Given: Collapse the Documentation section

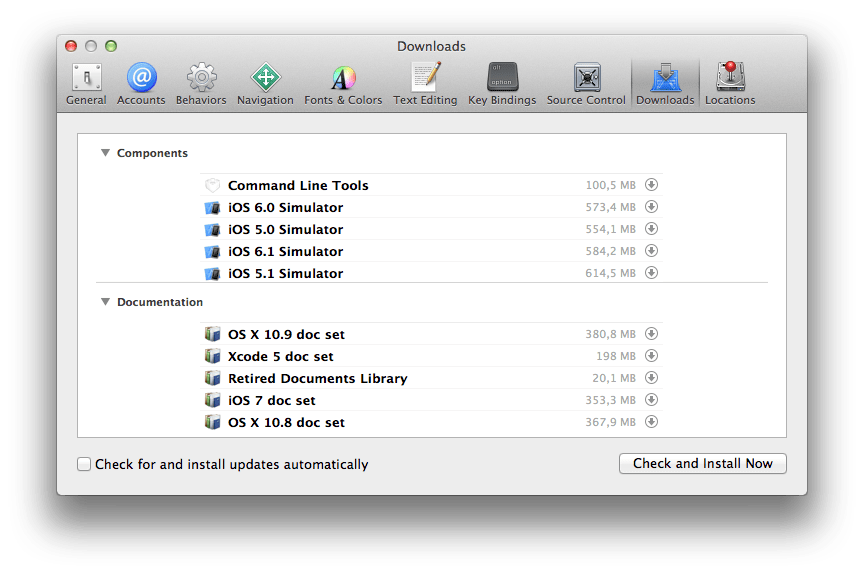Looking at the screenshot, I should point(105,302).
